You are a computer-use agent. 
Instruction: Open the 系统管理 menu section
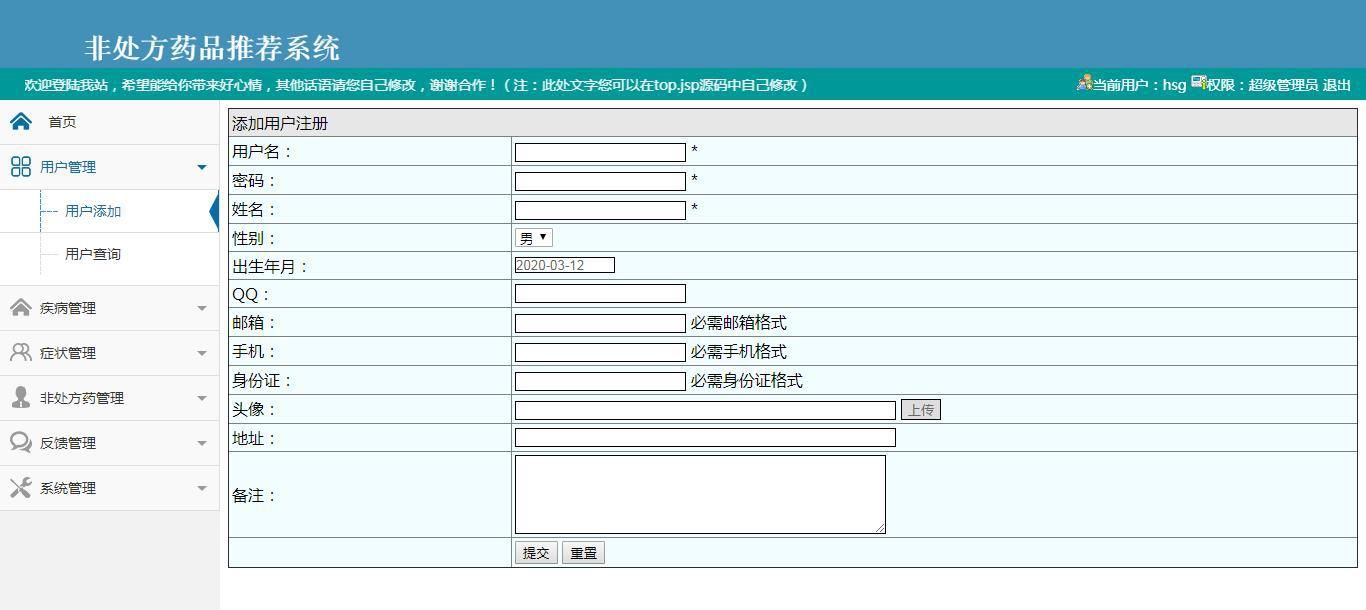[x=109, y=488]
